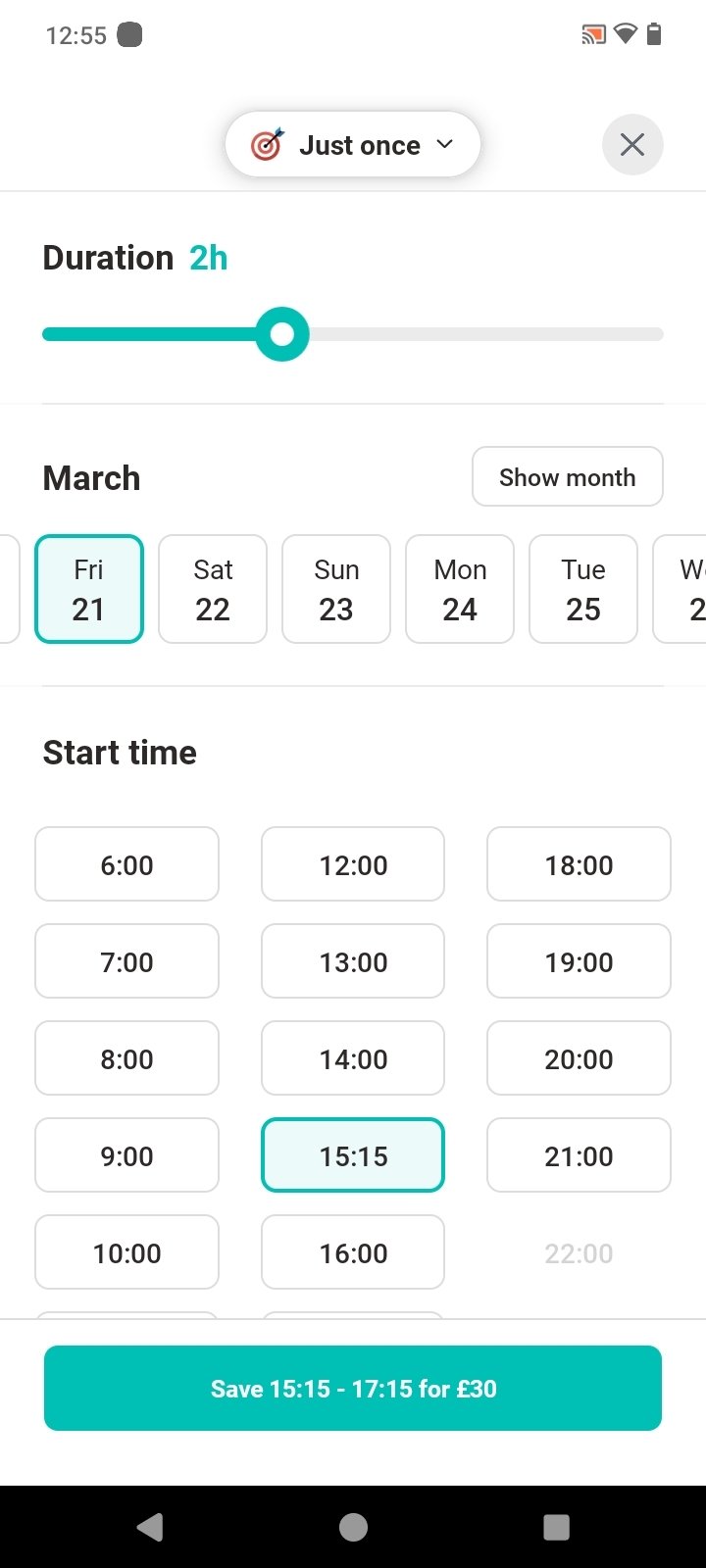Tap the target icon beside Just once
706x1568 pixels.
point(267,145)
